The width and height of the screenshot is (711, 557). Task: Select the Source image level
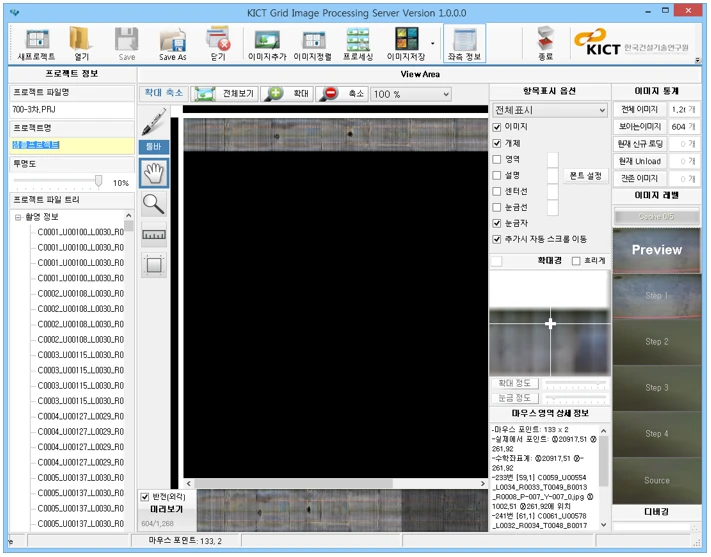657,480
